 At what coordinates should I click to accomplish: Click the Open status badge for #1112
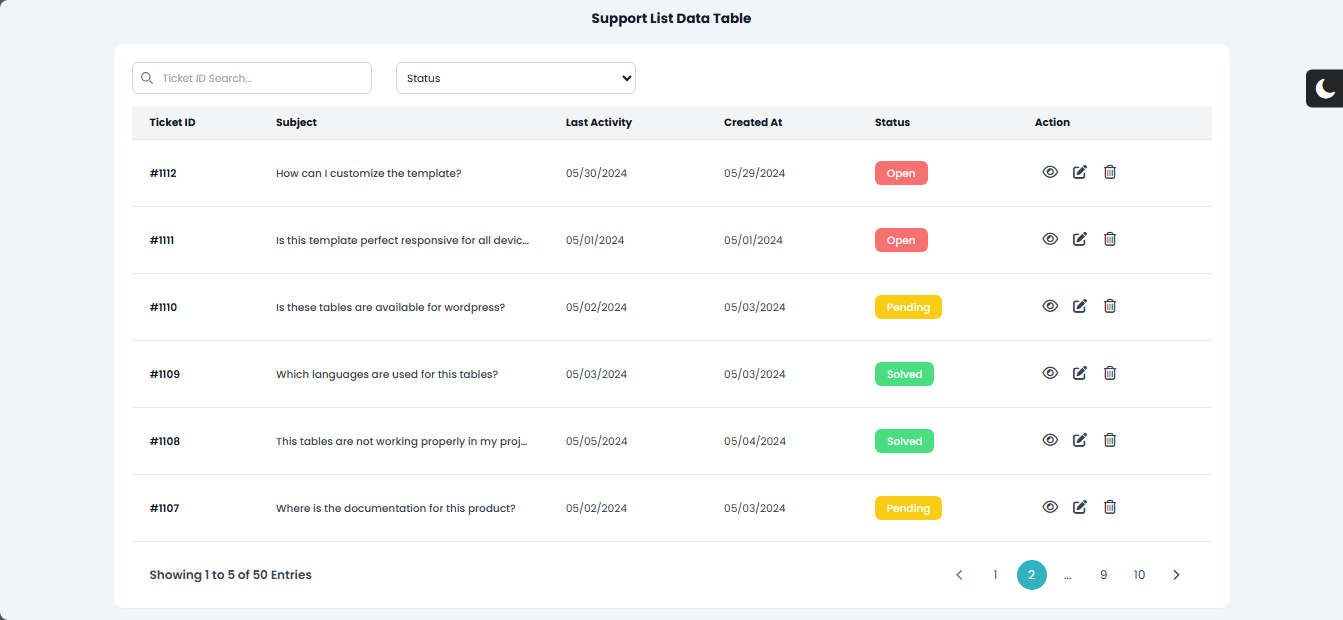[x=901, y=173]
